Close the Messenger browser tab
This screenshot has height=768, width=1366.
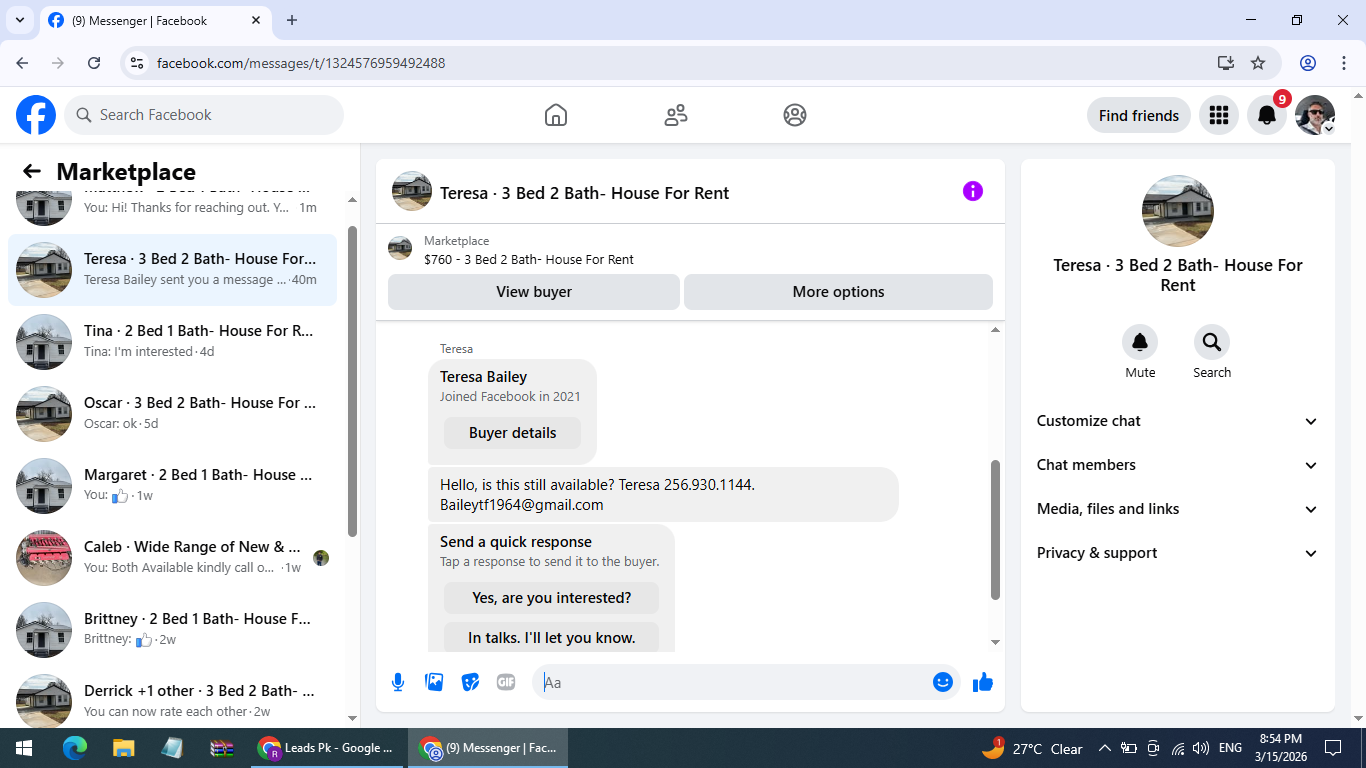(256, 20)
